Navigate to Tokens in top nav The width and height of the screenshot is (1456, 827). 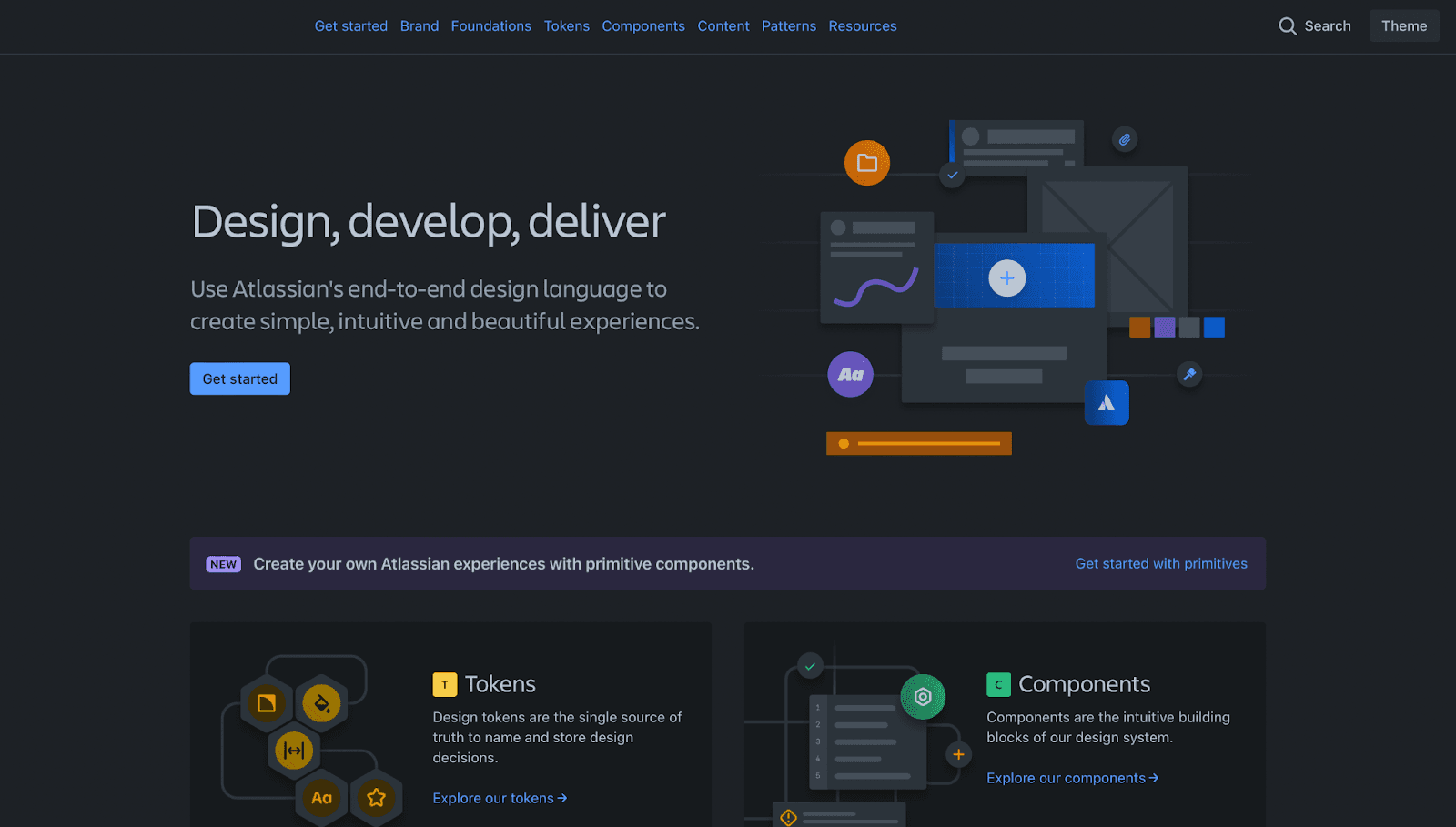[x=567, y=26]
